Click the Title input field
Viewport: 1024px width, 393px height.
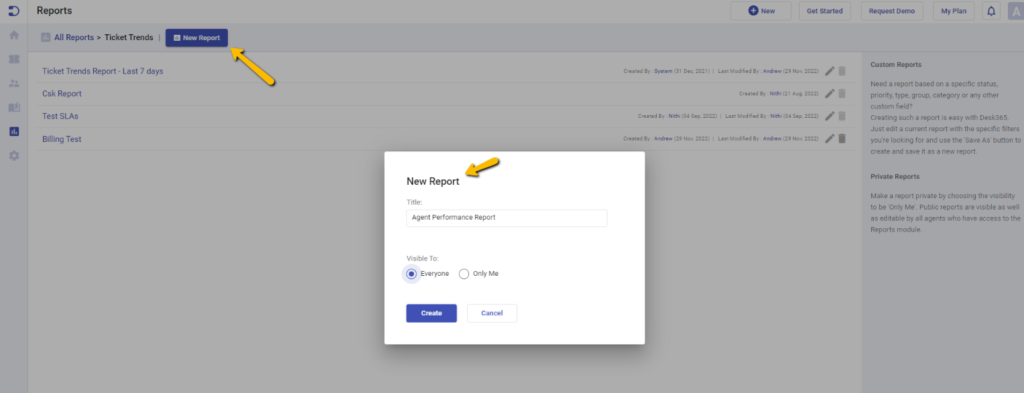[x=507, y=218]
